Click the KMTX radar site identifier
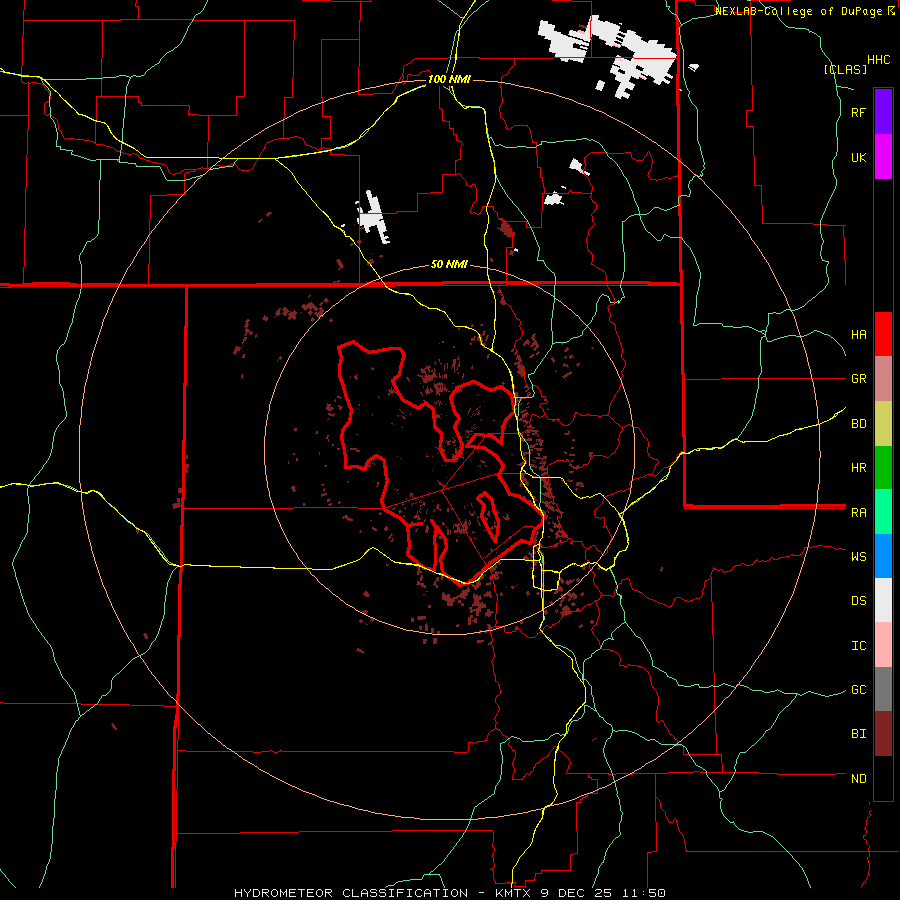This screenshot has width=900, height=900. click(513, 893)
